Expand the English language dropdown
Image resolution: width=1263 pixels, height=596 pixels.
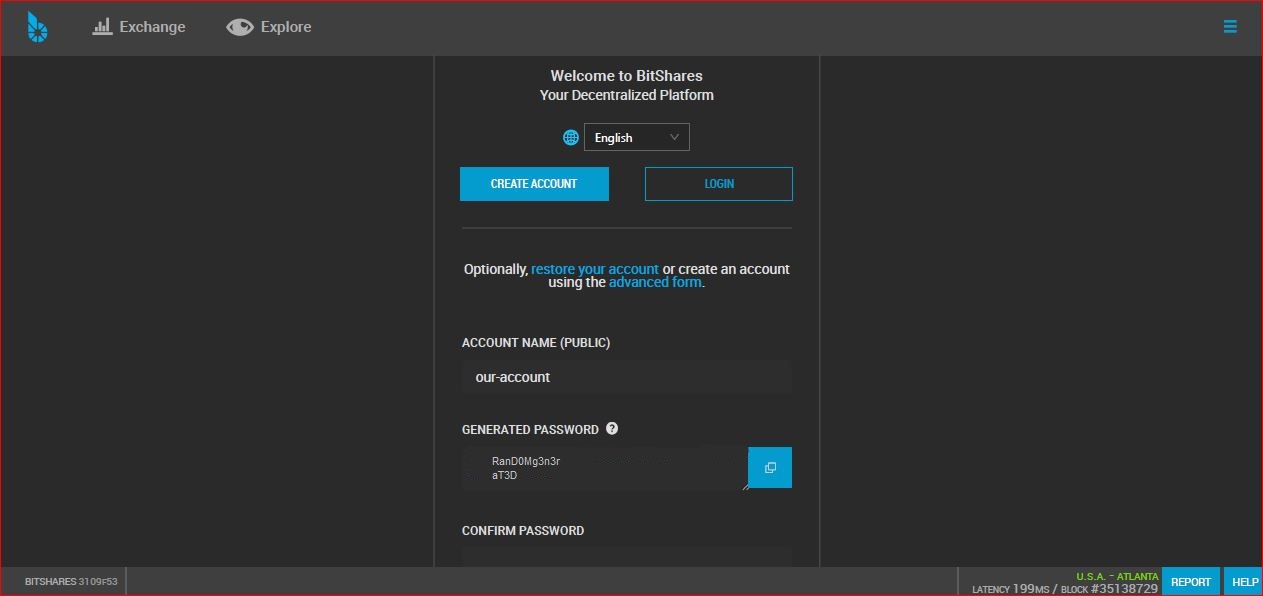coord(637,137)
